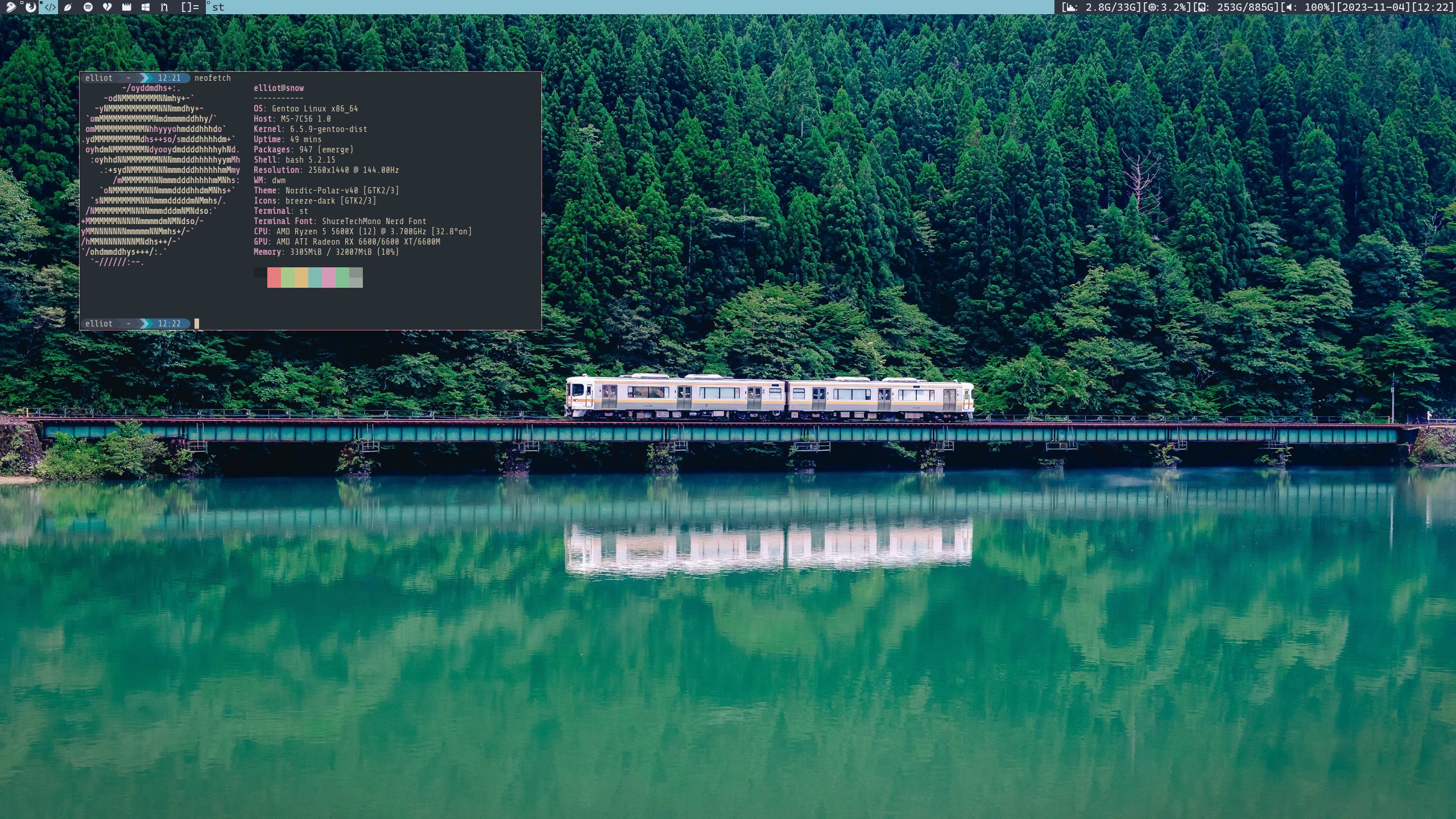The image size is (1456, 819).
Task: Click the 3.2% CPU reading
Action: 1173,7
